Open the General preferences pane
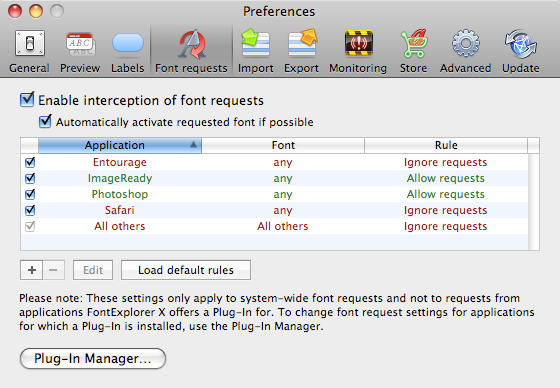 (x=30, y=51)
